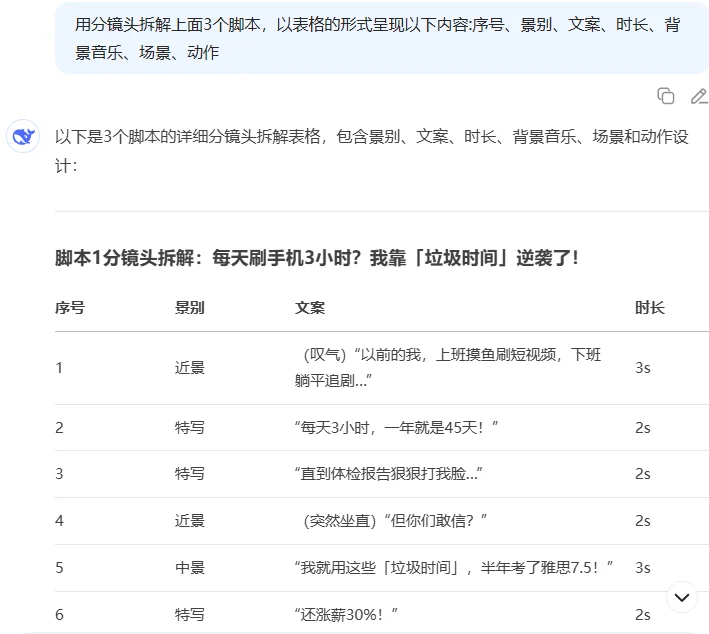
Task: Click 近景 in row 1
Action: [189, 368]
